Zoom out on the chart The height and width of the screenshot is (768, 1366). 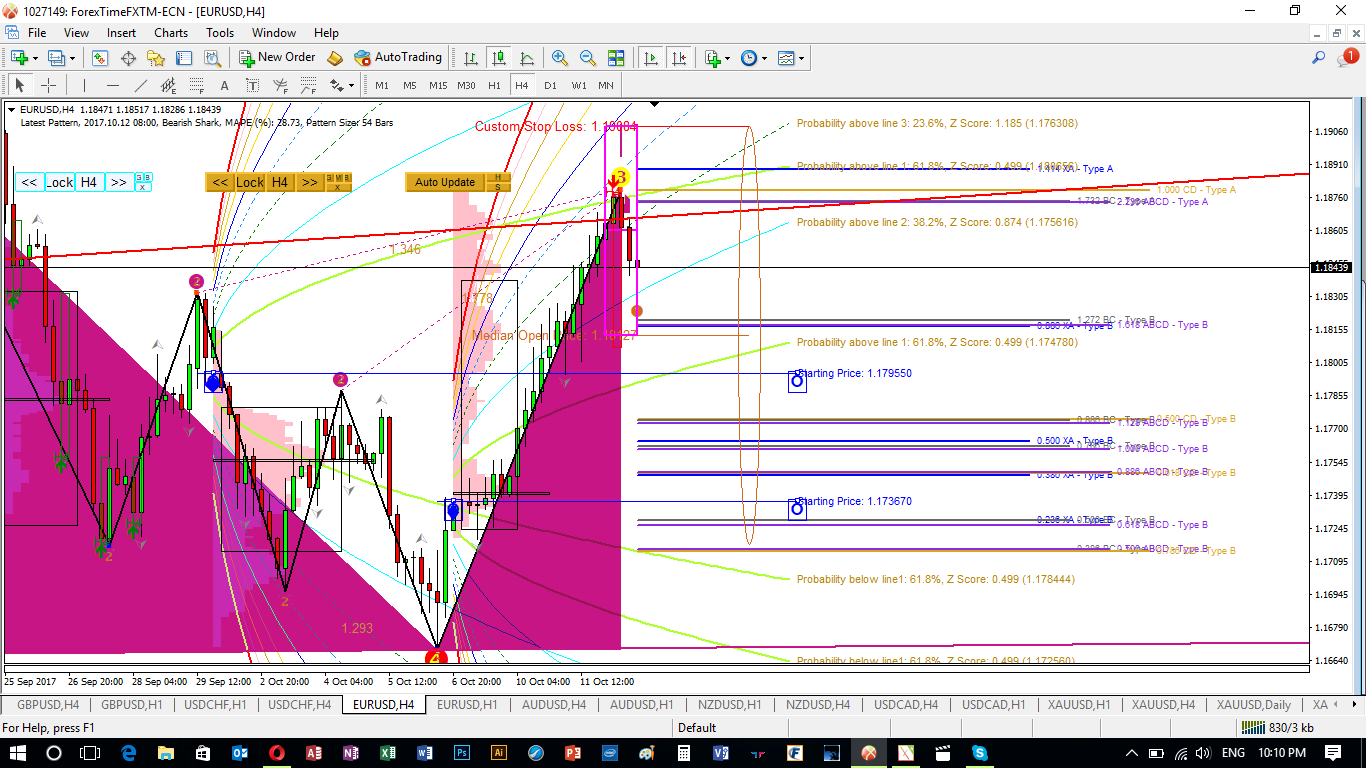coord(588,58)
